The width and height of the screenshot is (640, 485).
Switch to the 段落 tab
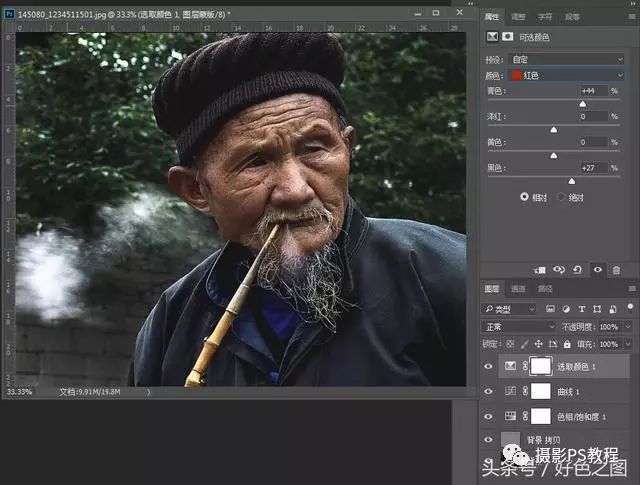pyautogui.click(x=572, y=17)
